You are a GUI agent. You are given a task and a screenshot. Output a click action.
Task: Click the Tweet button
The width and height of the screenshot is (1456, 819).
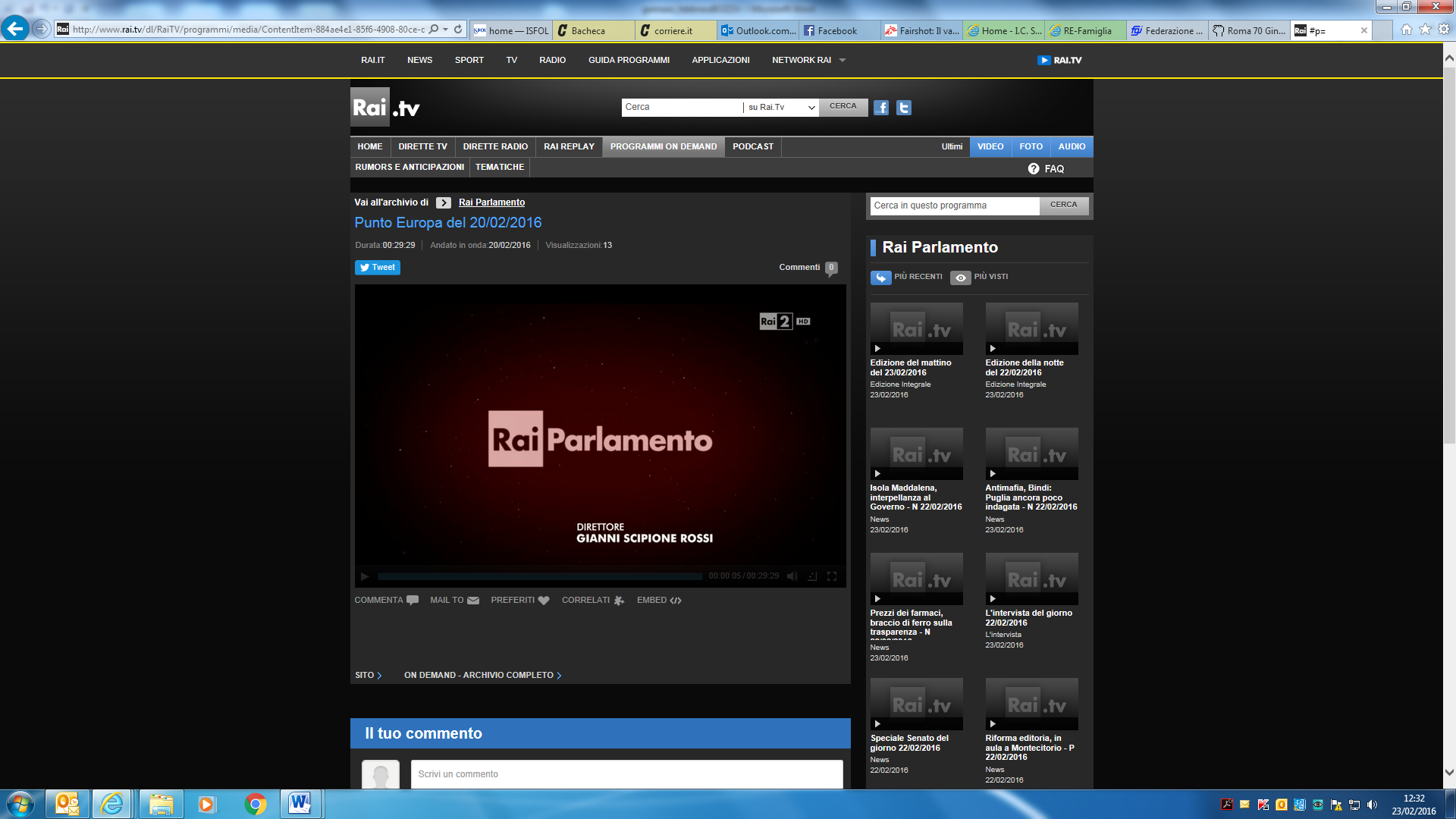(x=378, y=268)
